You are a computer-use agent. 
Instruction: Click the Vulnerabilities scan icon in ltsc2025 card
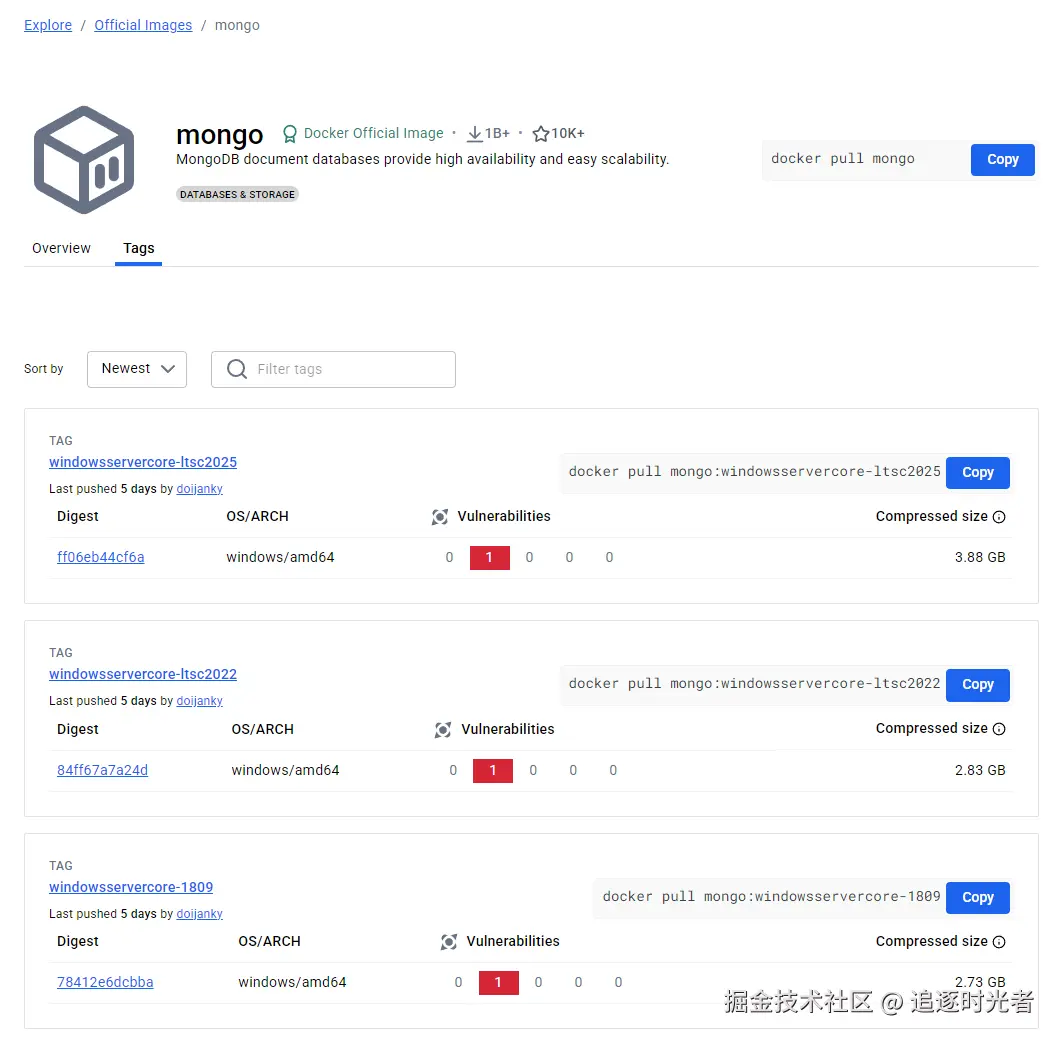(440, 517)
